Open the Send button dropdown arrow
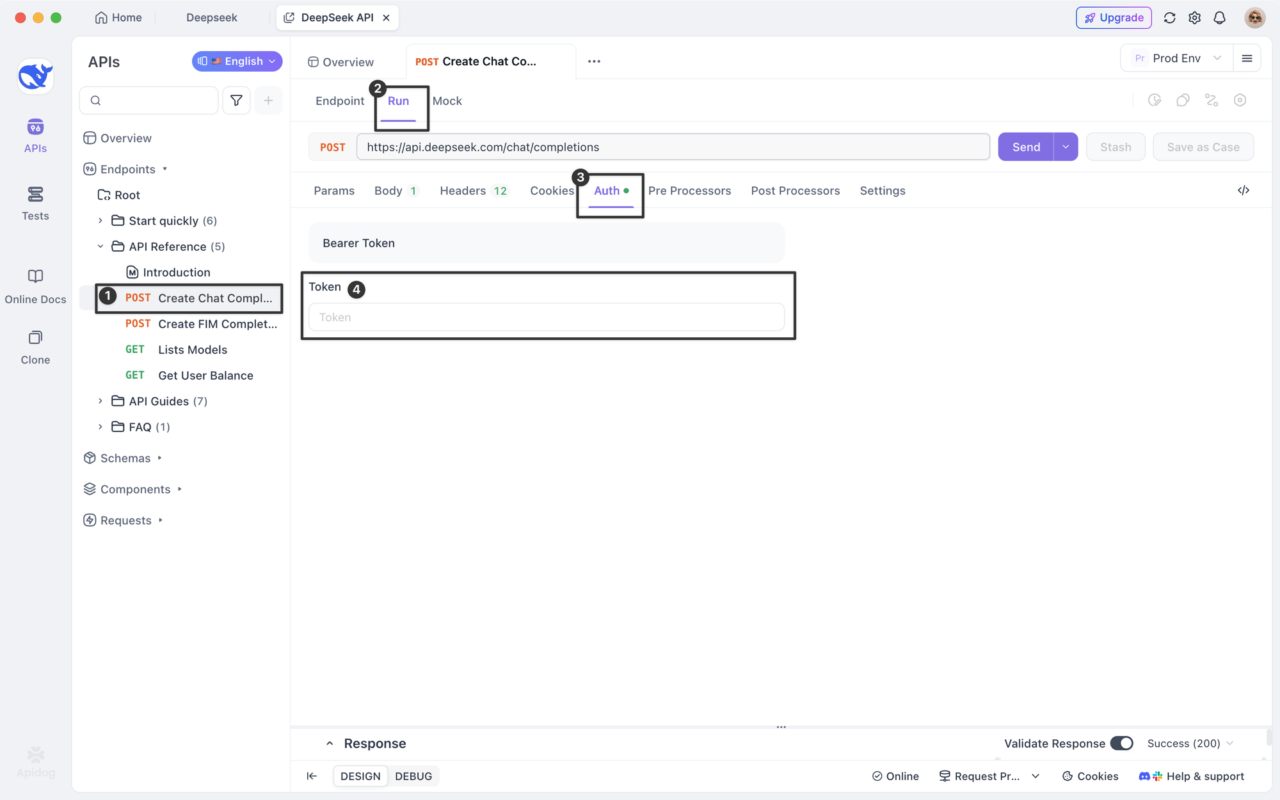This screenshot has width=1280, height=800. [x=1066, y=147]
